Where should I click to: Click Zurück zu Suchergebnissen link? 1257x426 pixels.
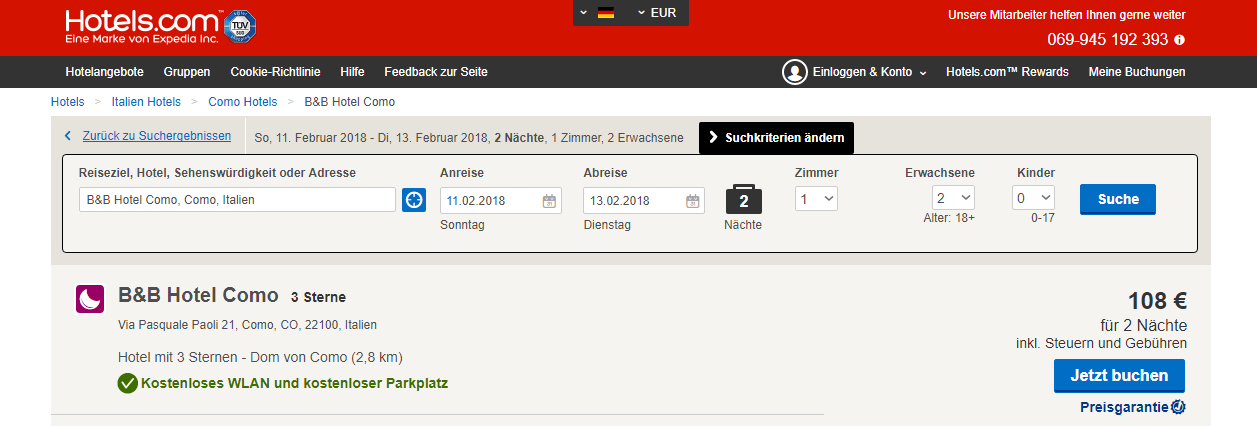coord(157,136)
